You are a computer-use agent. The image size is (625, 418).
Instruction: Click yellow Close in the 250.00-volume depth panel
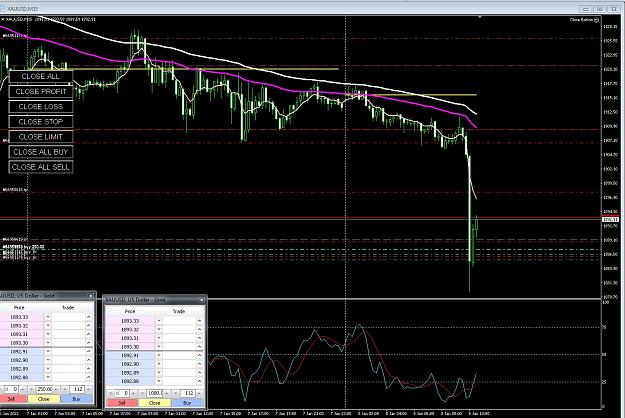click(44, 399)
